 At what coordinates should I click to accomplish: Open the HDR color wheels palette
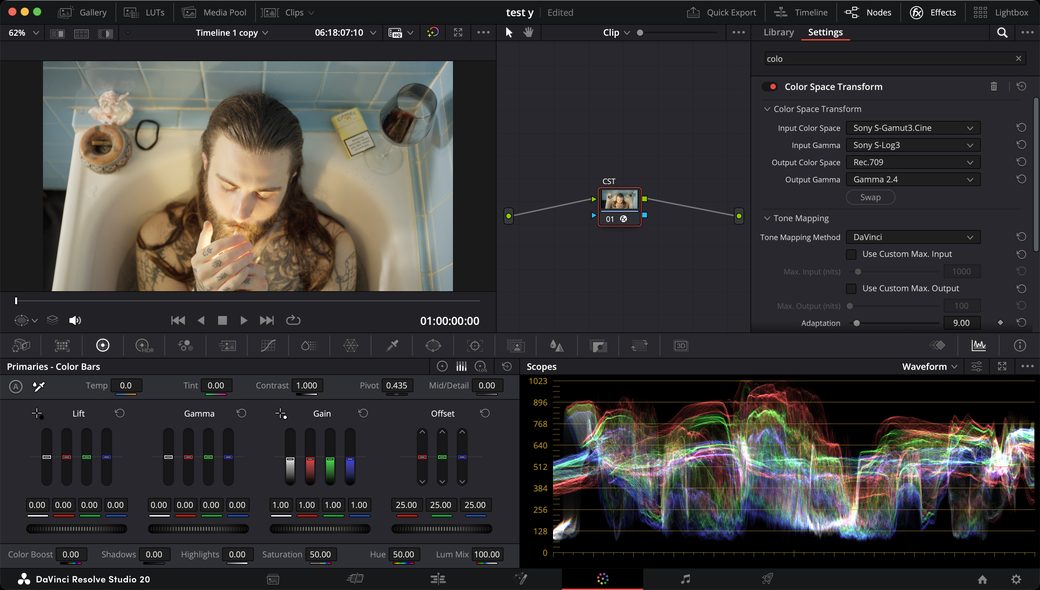(x=143, y=345)
